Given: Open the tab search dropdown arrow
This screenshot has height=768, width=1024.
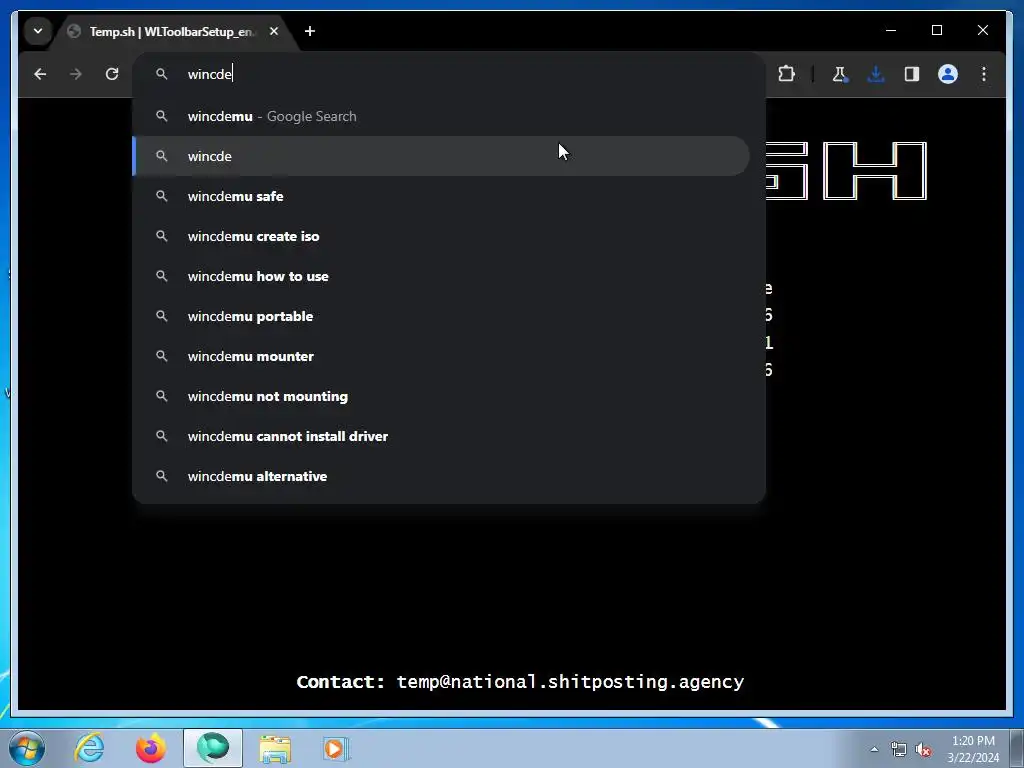Looking at the screenshot, I should [38, 31].
